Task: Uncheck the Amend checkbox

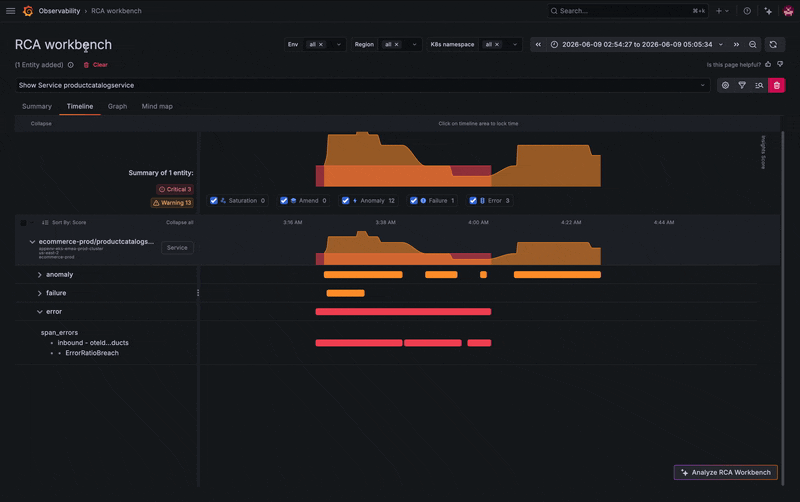Action: [284, 200]
